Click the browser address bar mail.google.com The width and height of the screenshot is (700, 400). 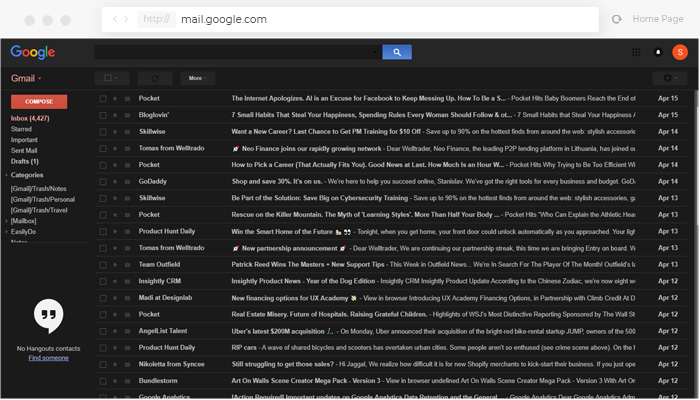tap(350, 19)
